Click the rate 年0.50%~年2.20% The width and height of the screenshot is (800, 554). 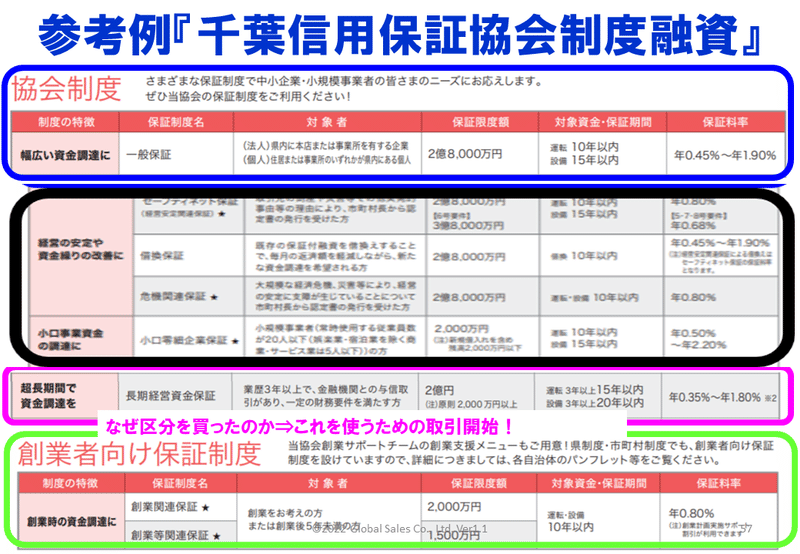(698, 339)
